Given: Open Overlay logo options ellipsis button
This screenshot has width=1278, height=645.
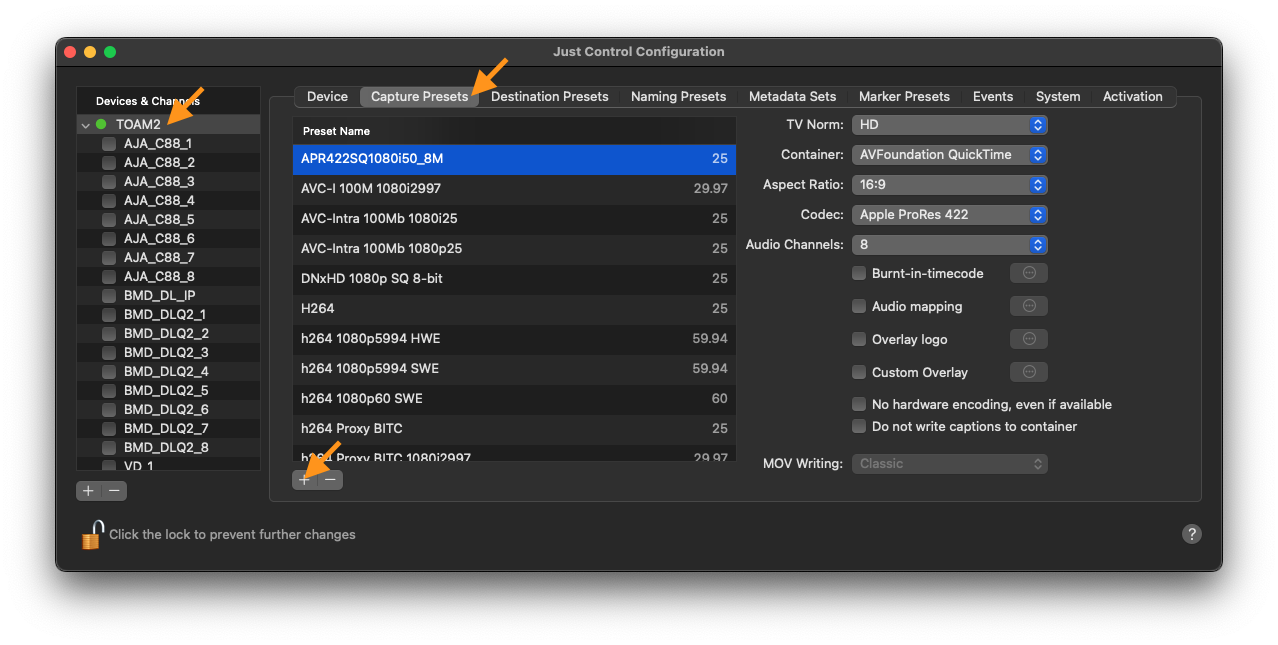Looking at the screenshot, I should pos(1029,339).
